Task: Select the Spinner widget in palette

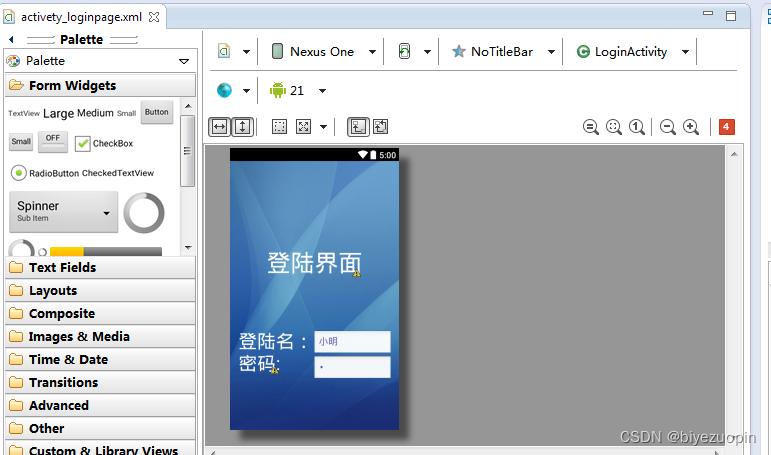Action: (64, 212)
